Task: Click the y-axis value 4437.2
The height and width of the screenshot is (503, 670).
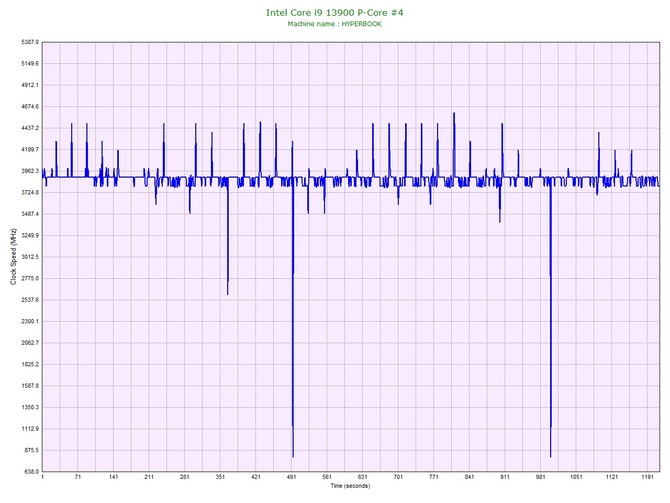Action: (x=30, y=128)
